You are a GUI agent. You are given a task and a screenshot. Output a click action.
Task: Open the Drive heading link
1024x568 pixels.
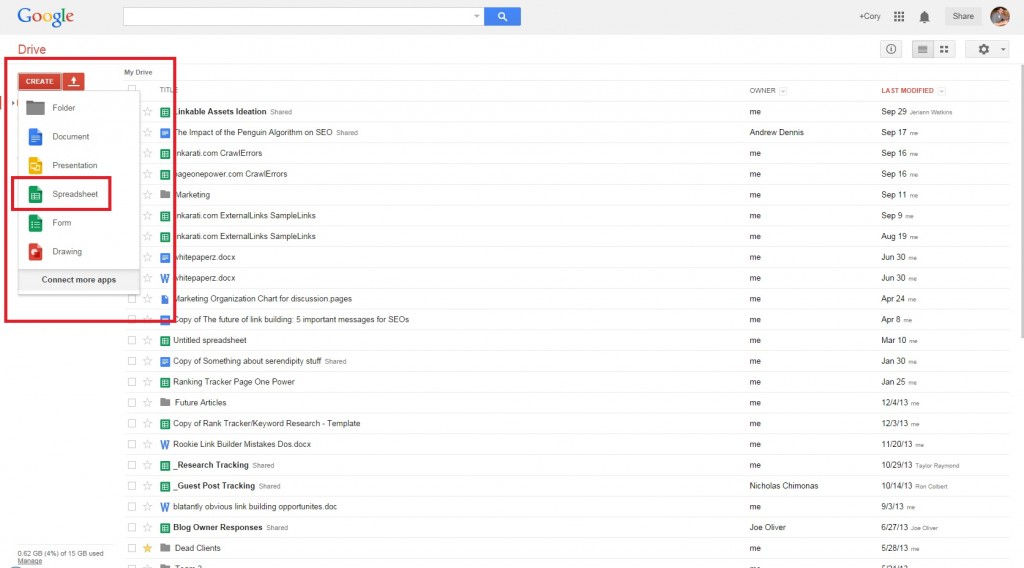point(31,50)
